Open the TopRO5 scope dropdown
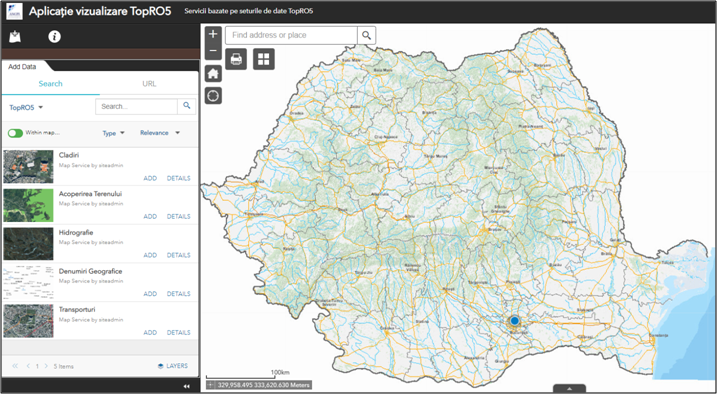717x394 pixels. pyautogui.click(x=26, y=107)
